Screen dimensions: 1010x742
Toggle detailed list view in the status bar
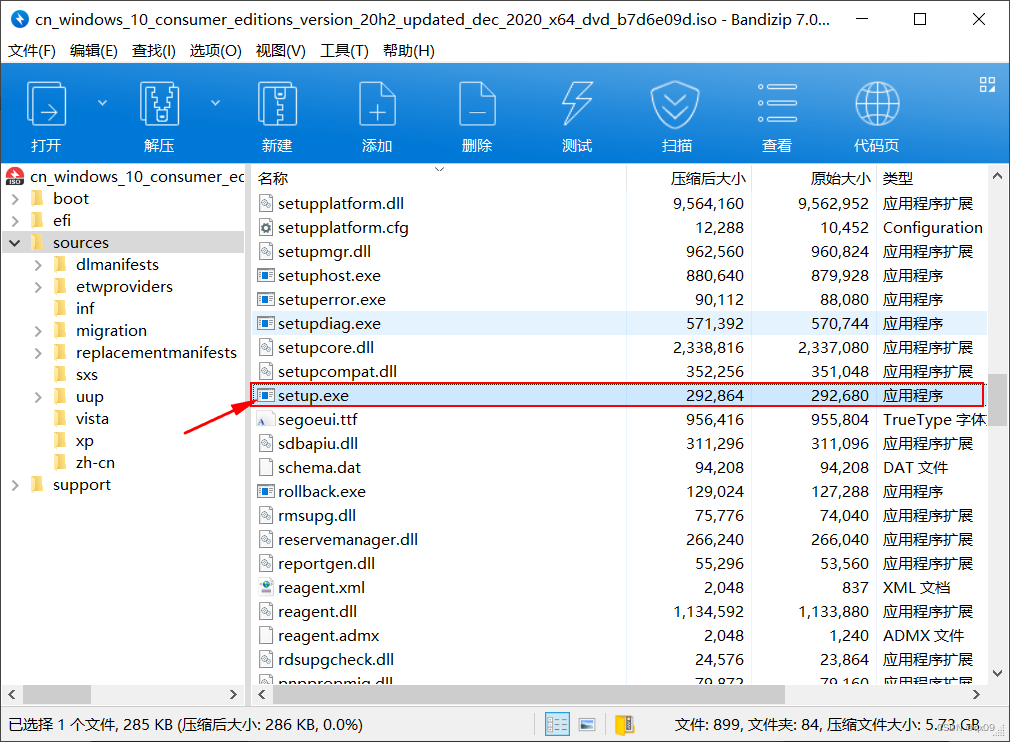[557, 723]
